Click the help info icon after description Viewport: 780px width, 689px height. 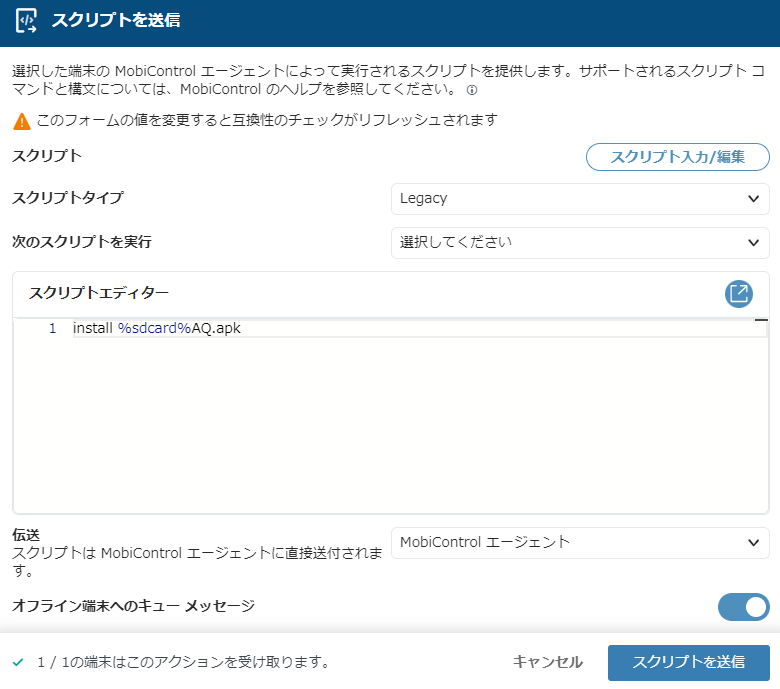point(472,90)
